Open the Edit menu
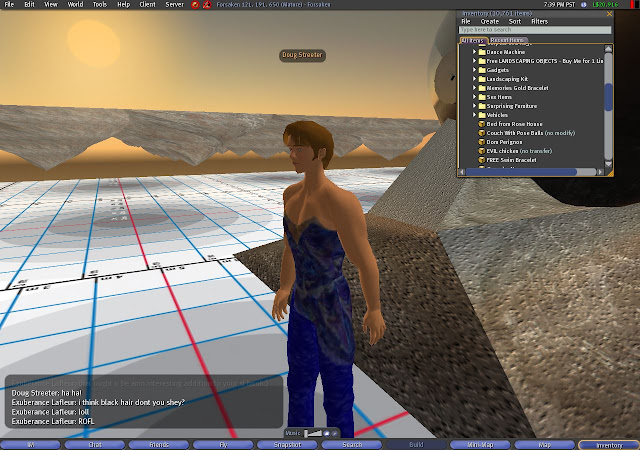This screenshot has width=640, height=450. (x=29, y=4)
